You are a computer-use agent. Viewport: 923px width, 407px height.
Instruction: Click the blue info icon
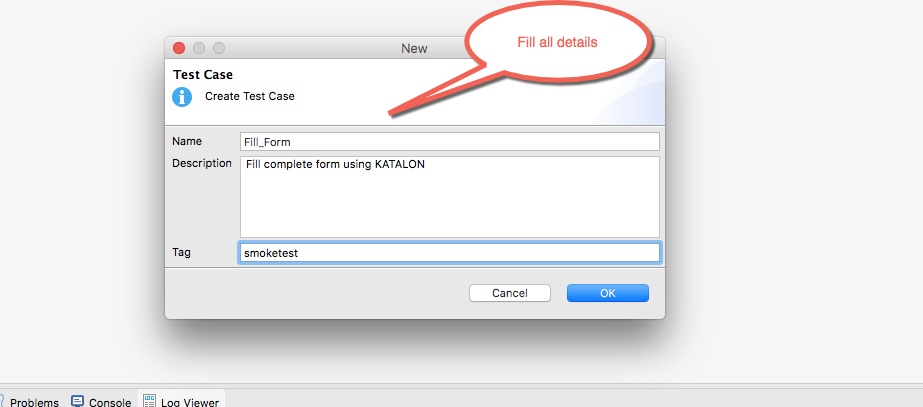pyautogui.click(x=182, y=97)
